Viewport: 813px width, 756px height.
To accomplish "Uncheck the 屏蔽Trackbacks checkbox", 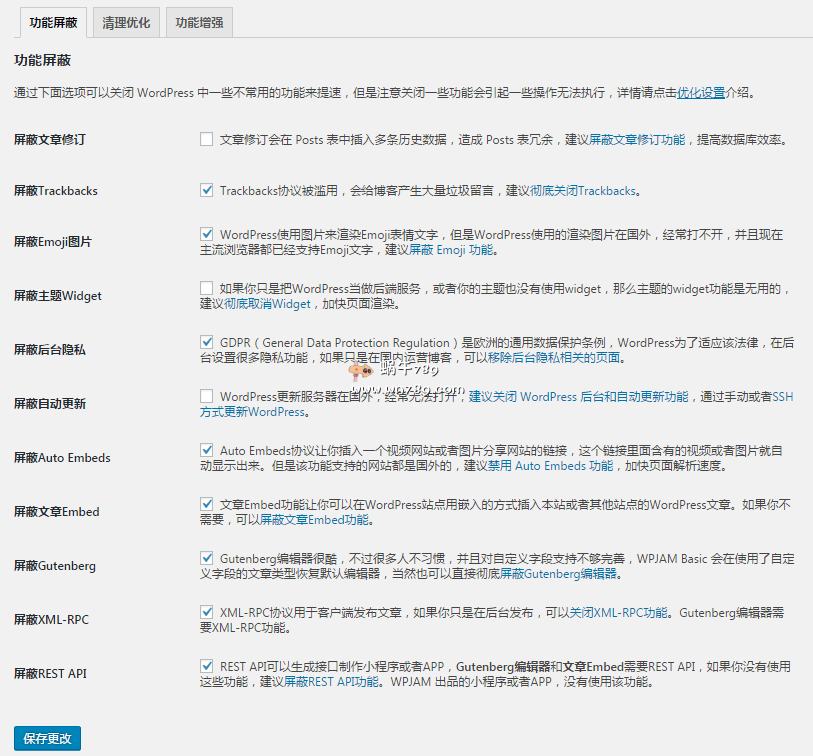I will pos(207,190).
